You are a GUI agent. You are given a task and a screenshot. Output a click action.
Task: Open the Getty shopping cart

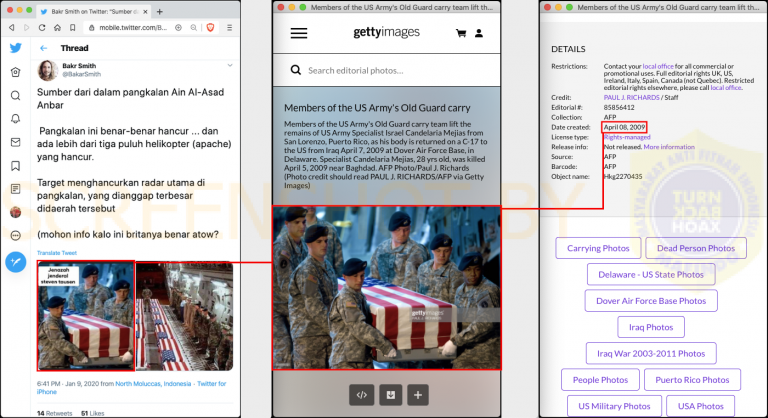[461, 33]
